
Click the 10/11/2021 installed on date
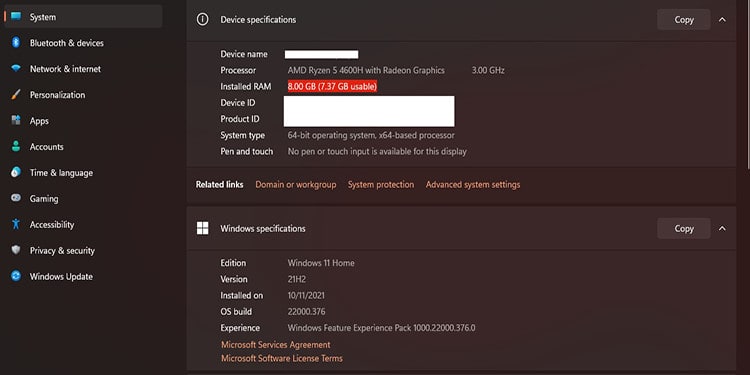pos(306,295)
